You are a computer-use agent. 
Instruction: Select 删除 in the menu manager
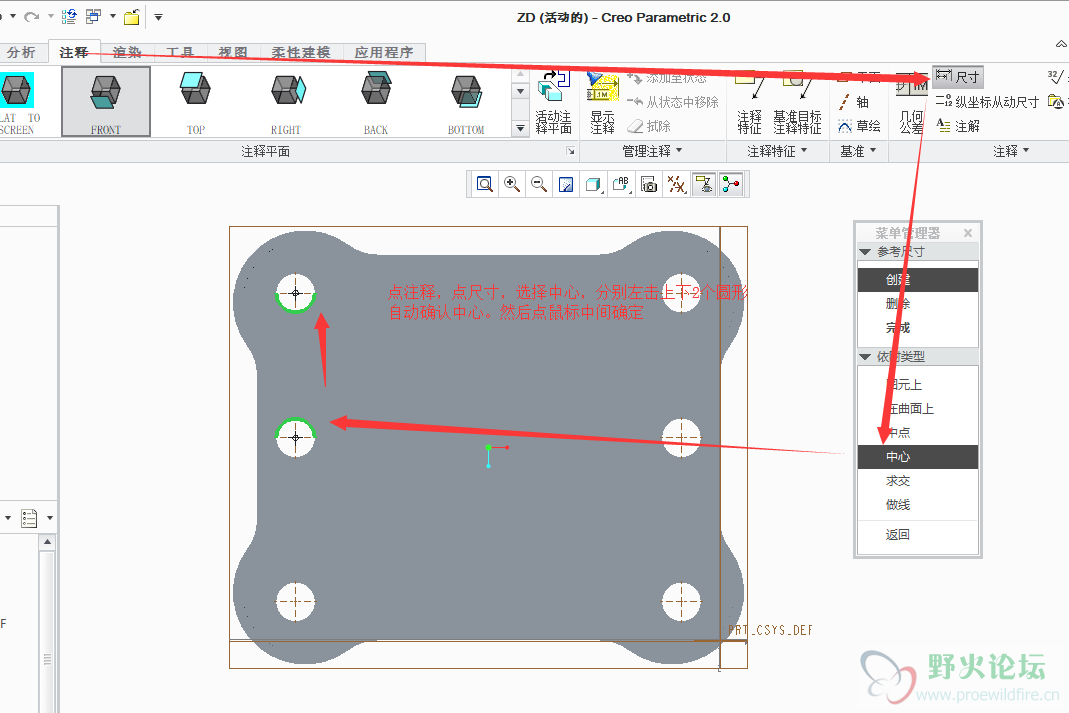(918, 303)
